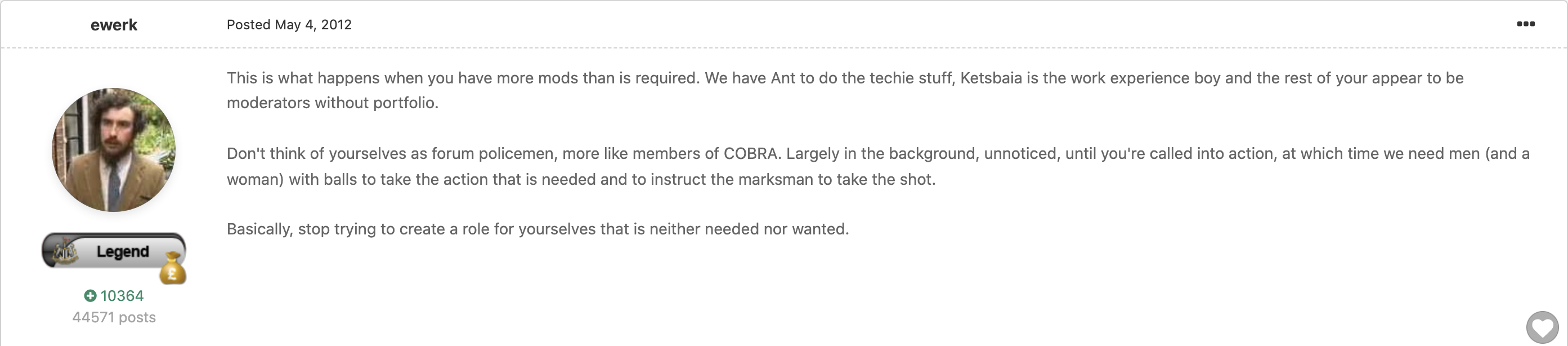
Task: React with the heart icon
Action: 1543,329
